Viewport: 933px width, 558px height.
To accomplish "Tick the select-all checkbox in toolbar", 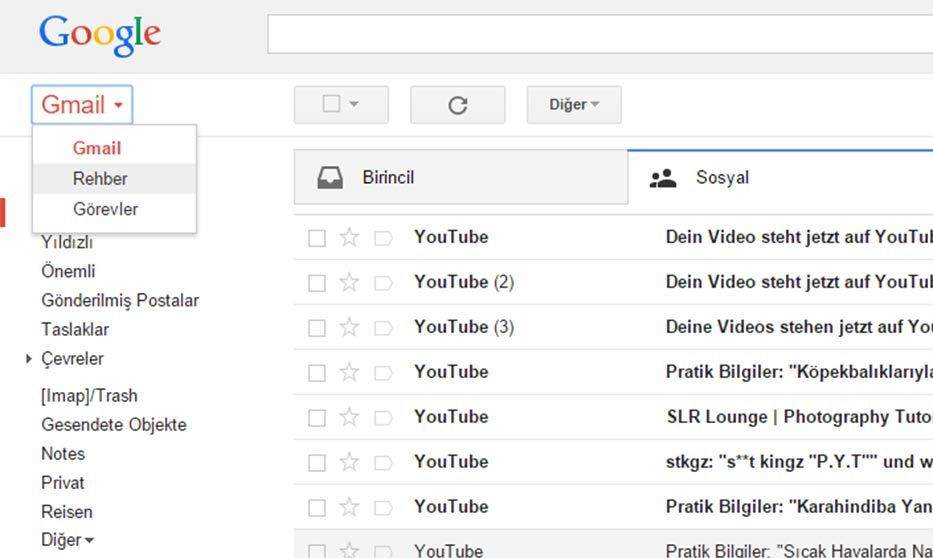I will 331,104.
